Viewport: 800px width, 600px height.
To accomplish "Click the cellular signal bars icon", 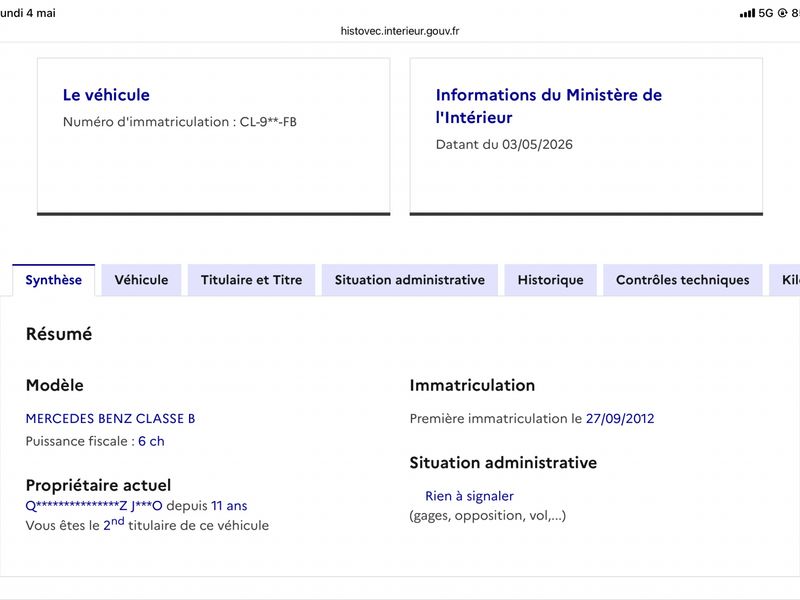I will coord(747,13).
